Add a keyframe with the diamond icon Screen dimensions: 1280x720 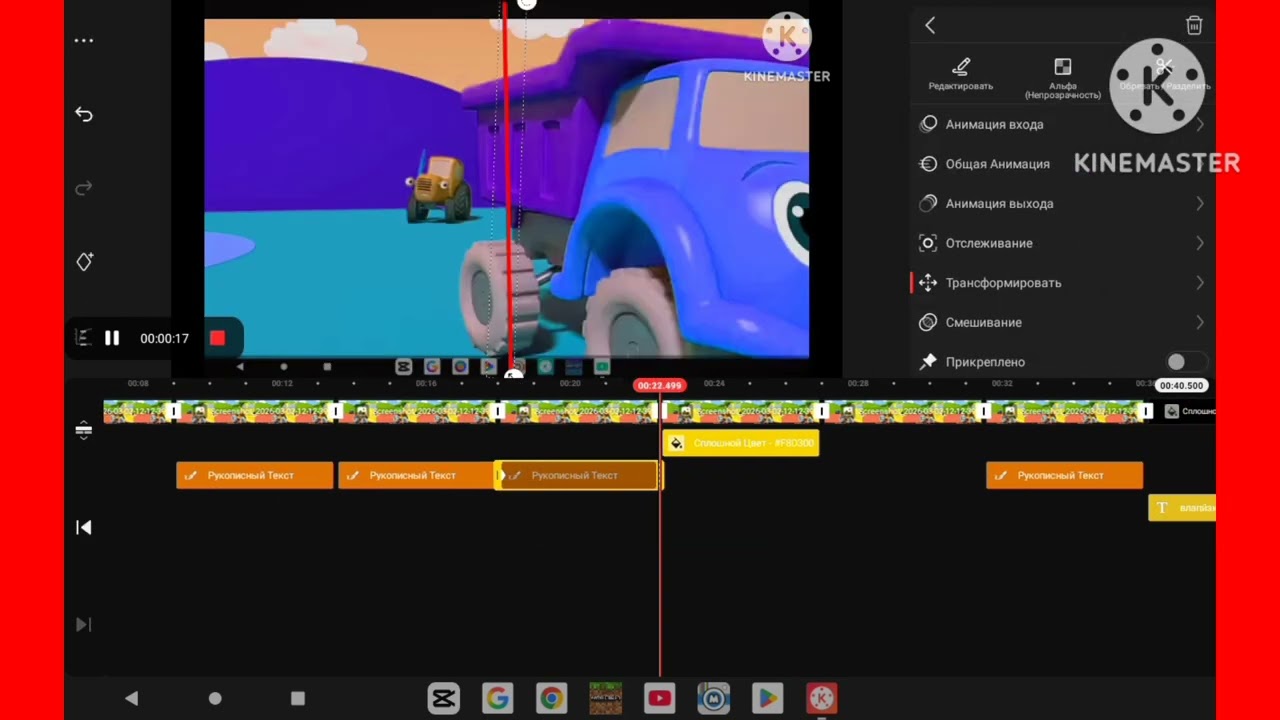point(85,261)
